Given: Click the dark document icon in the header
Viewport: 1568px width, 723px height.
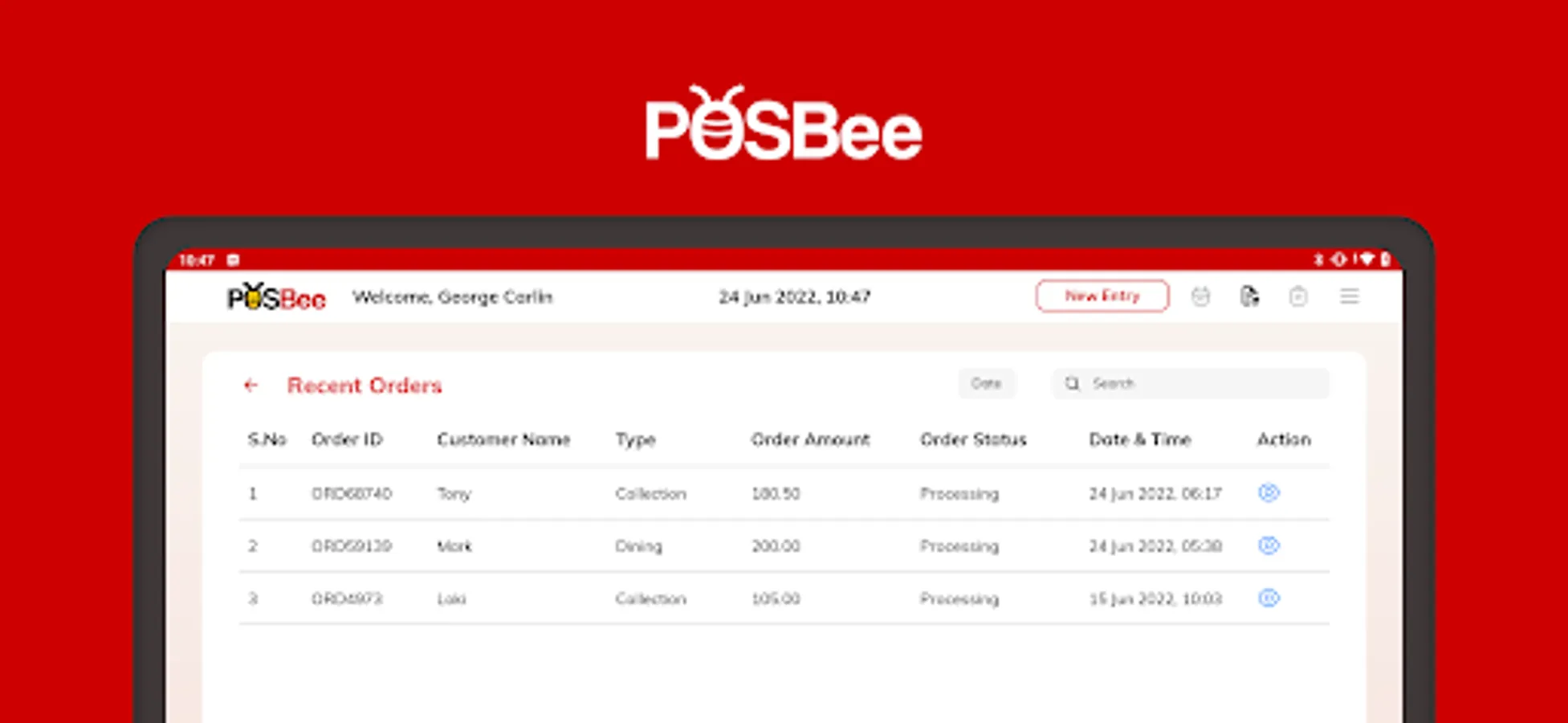Looking at the screenshot, I should pyautogui.click(x=1249, y=296).
